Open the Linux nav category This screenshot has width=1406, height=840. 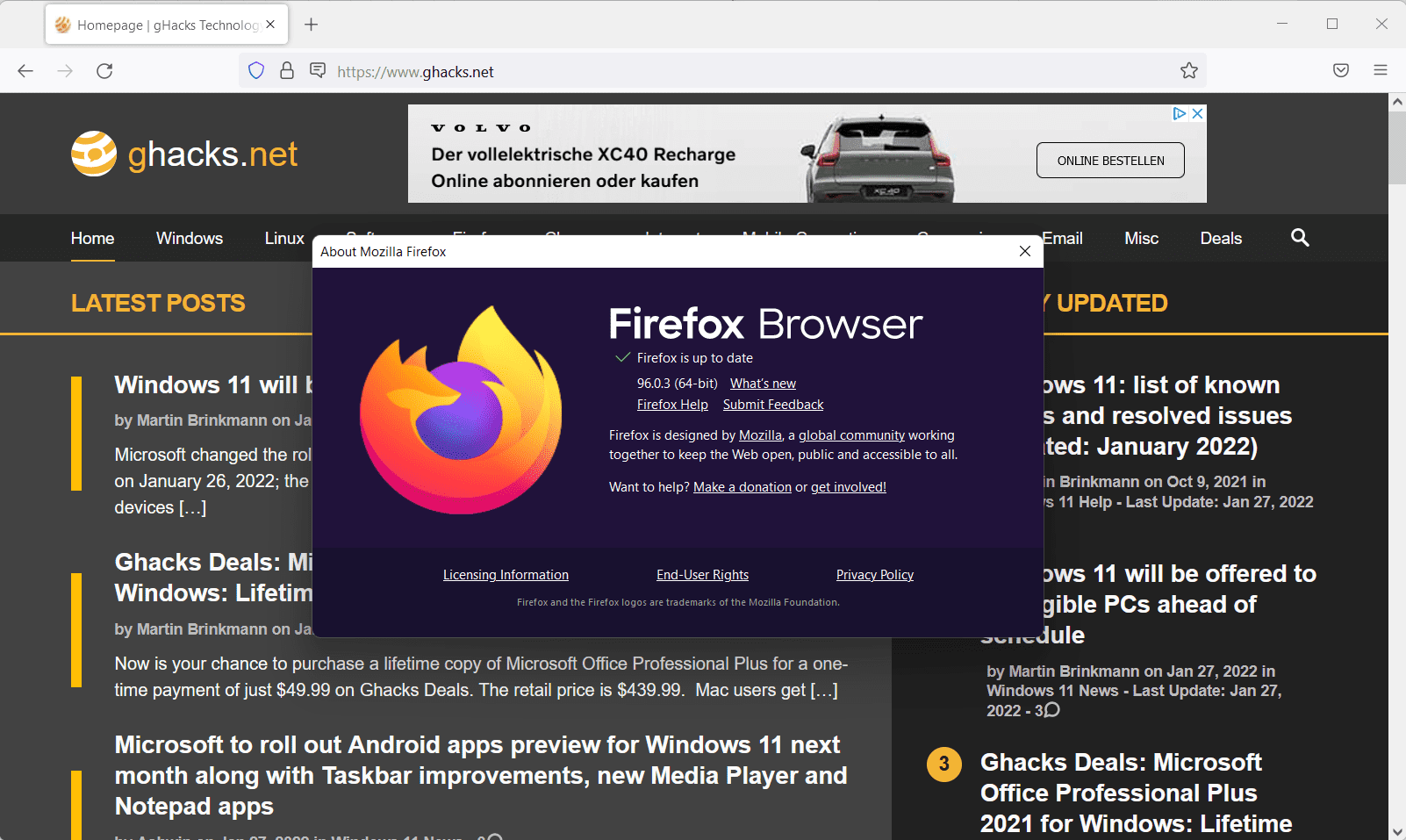pyautogui.click(x=284, y=238)
